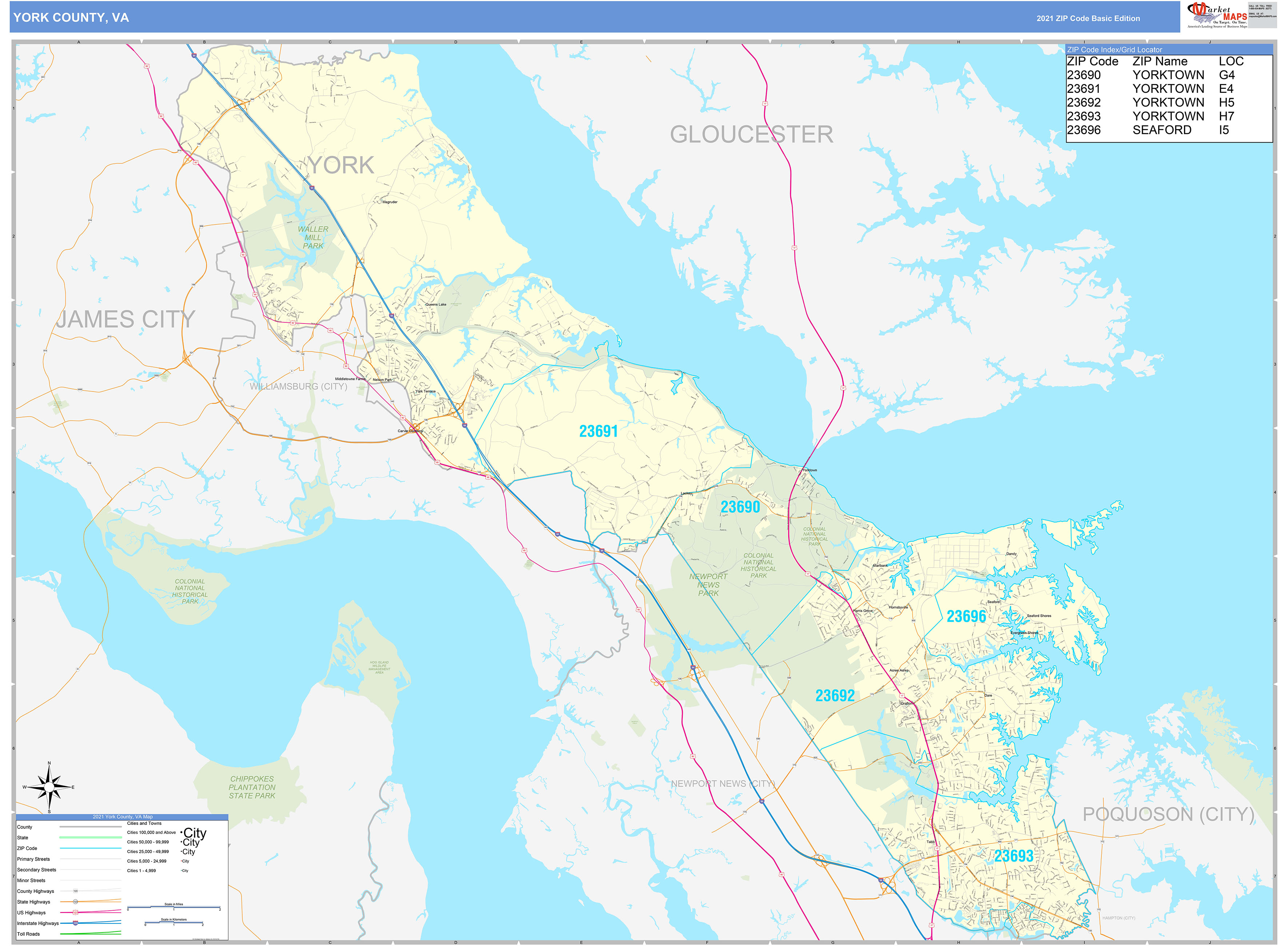Viewport: 1288px width, 946px height.
Task: Click the Interstate Highways shield icon in legend
Action: tap(76, 923)
